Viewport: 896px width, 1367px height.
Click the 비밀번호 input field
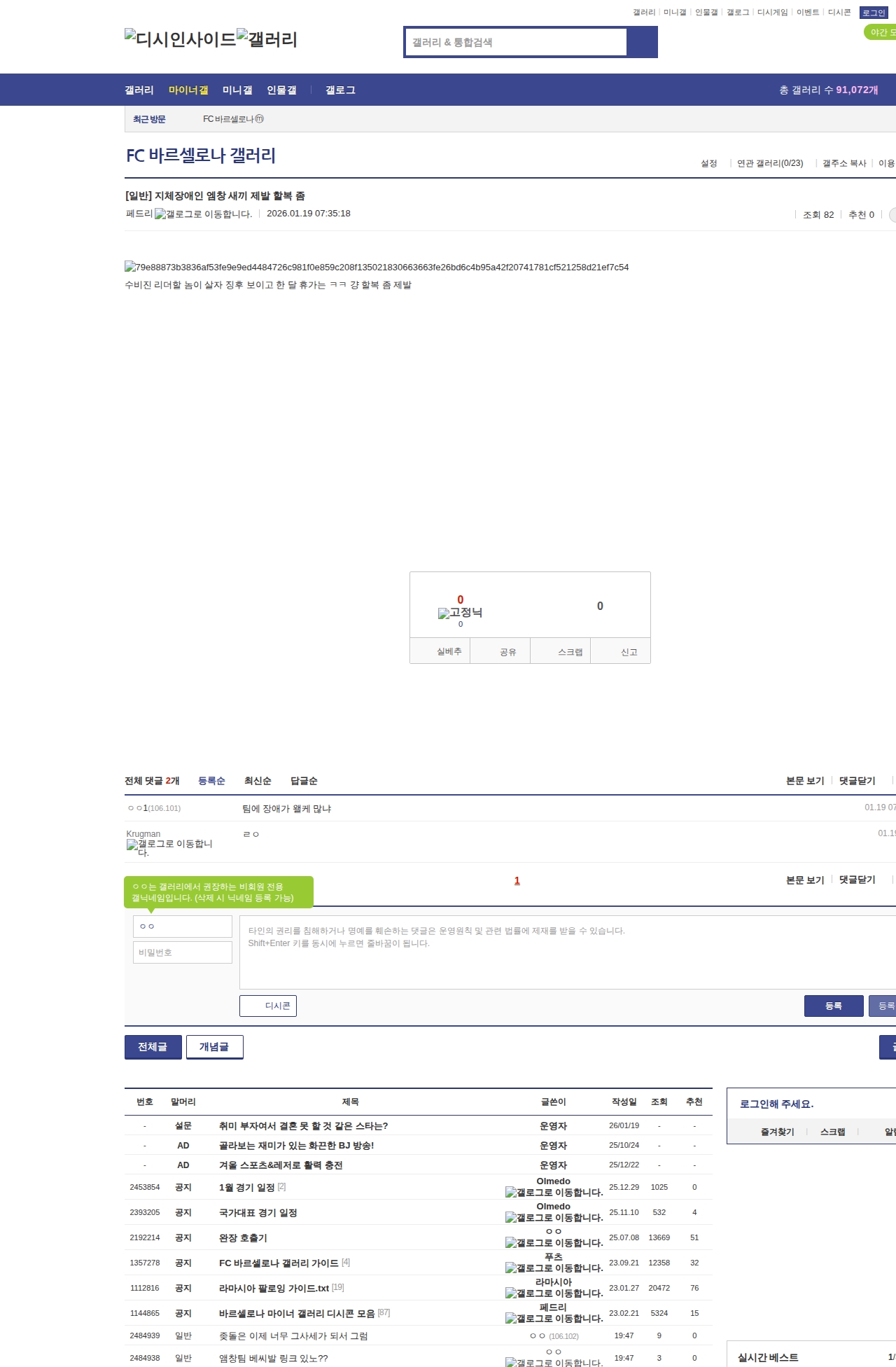(x=182, y=952)
